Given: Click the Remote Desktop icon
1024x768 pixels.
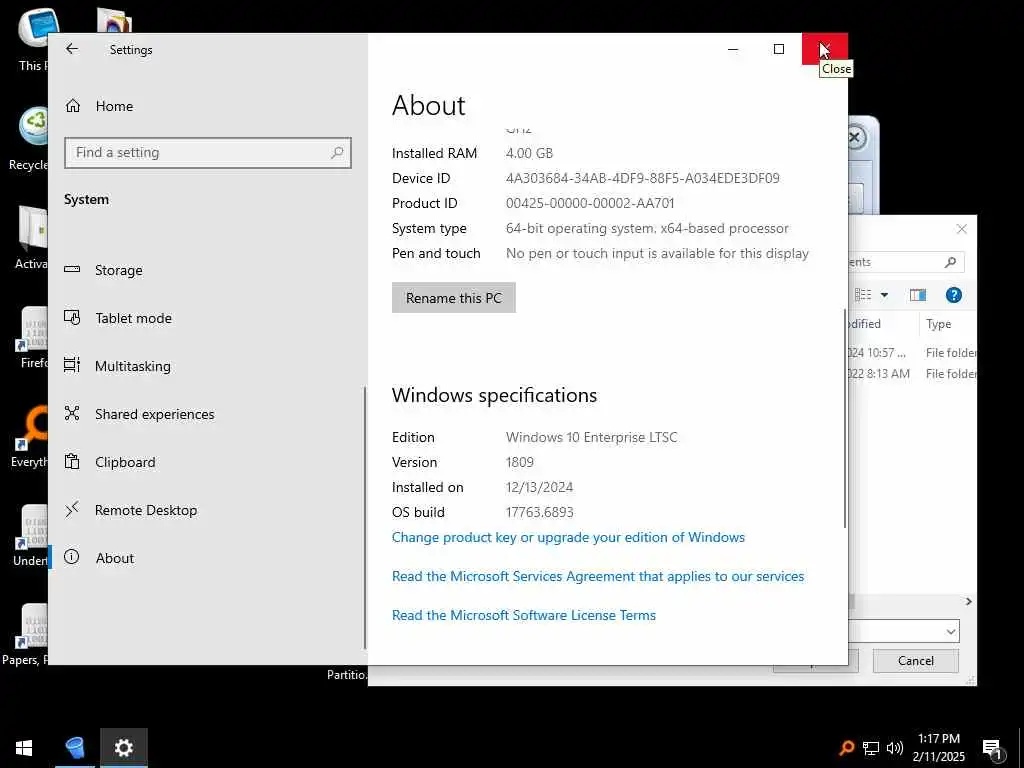Looking at the screenshot, I should [x=72, y=509].
